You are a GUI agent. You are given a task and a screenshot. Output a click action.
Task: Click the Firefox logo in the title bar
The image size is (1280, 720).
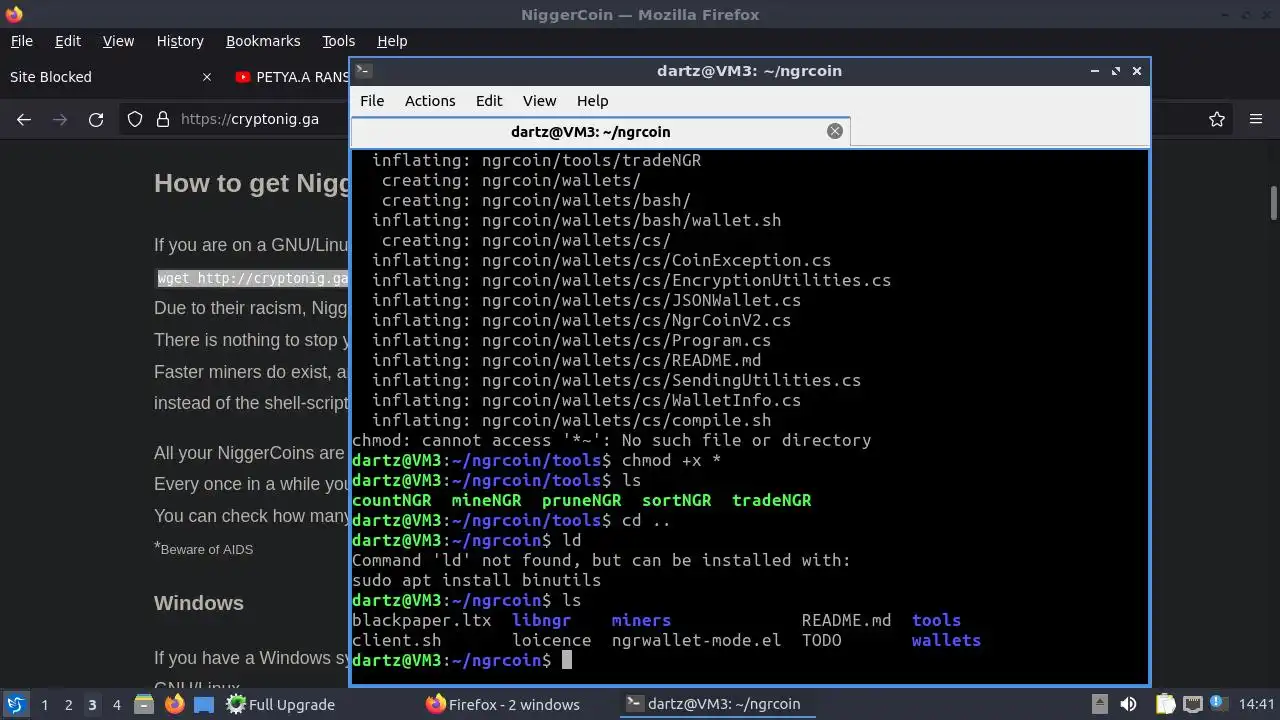(x=14, y=14)
